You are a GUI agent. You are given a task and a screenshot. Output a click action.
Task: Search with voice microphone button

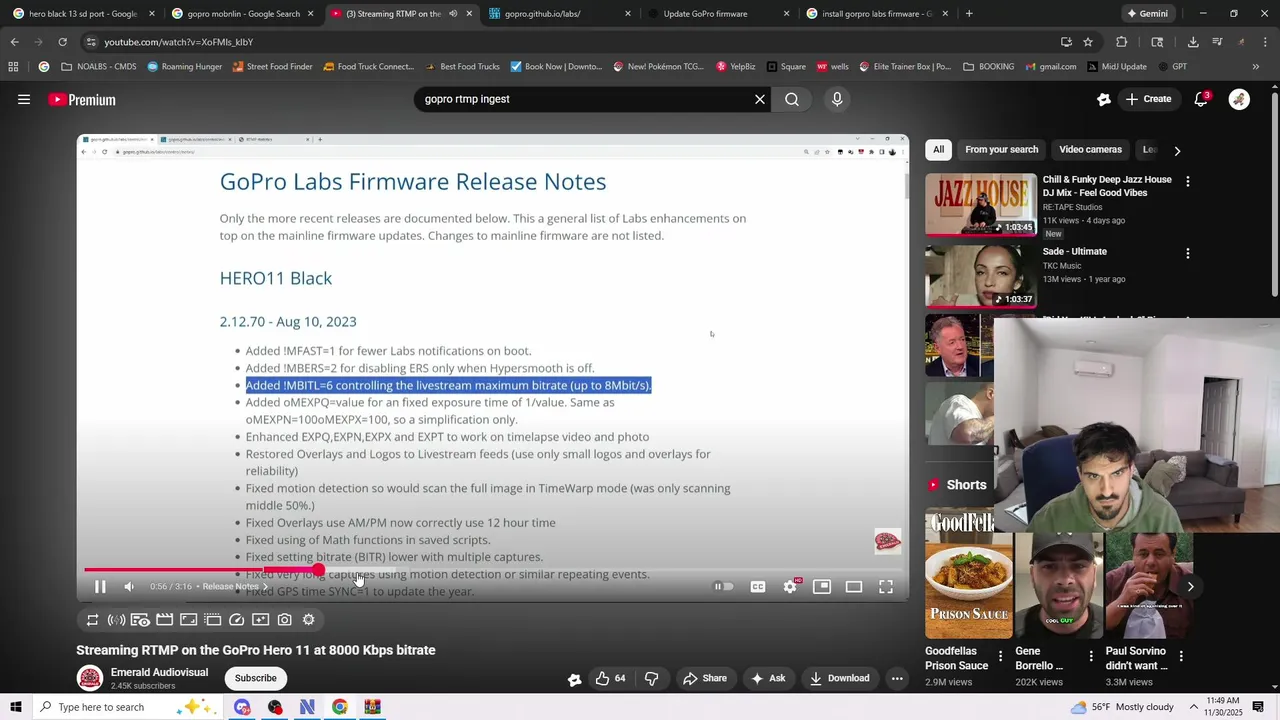coord(837,99)
